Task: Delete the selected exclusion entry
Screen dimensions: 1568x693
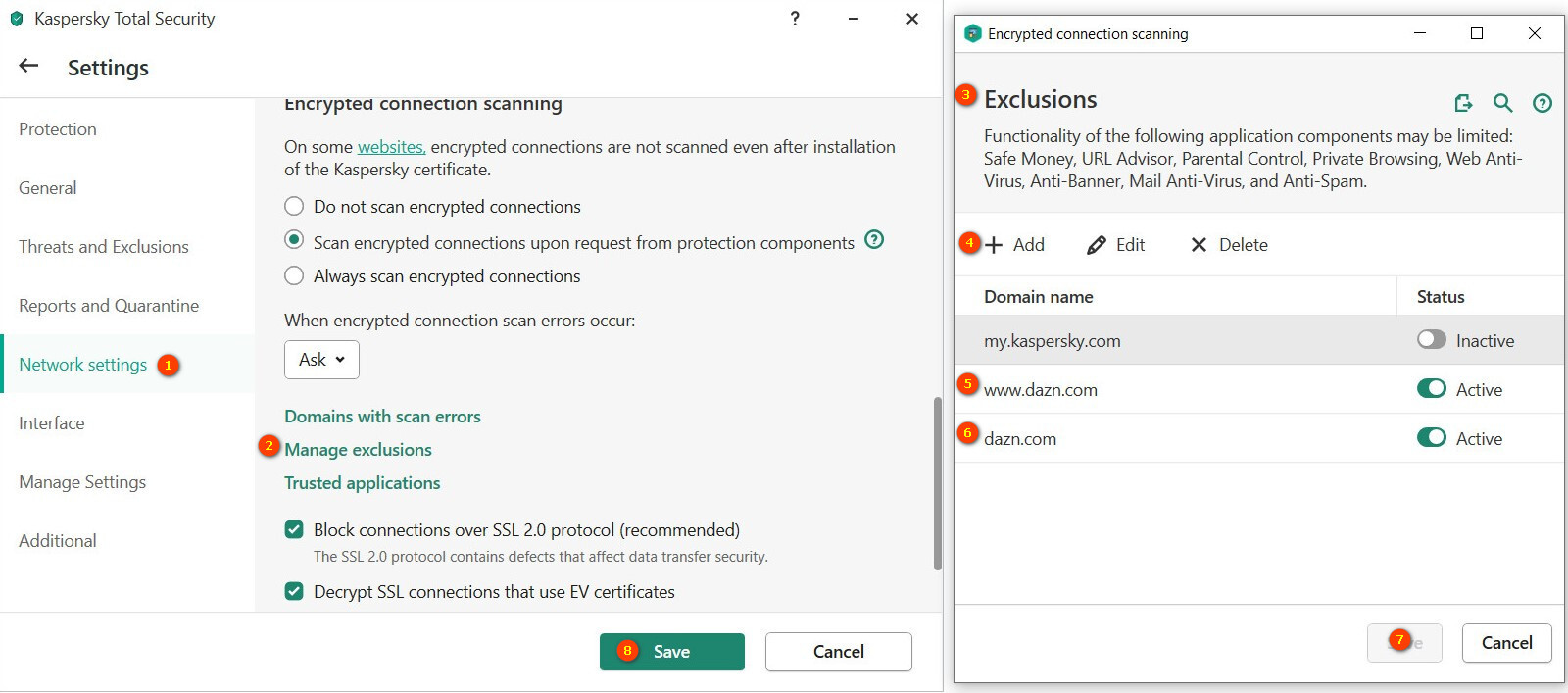Action: click(x=1229, y=245)
